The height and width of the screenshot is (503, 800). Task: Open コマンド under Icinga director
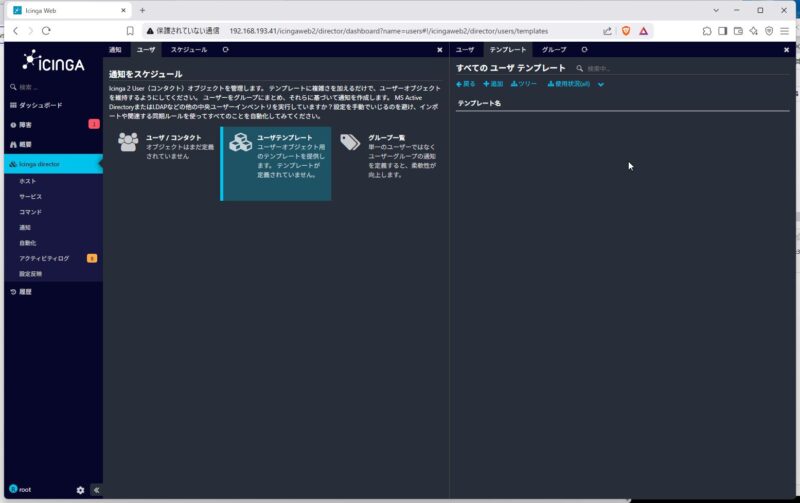[31, 212]
